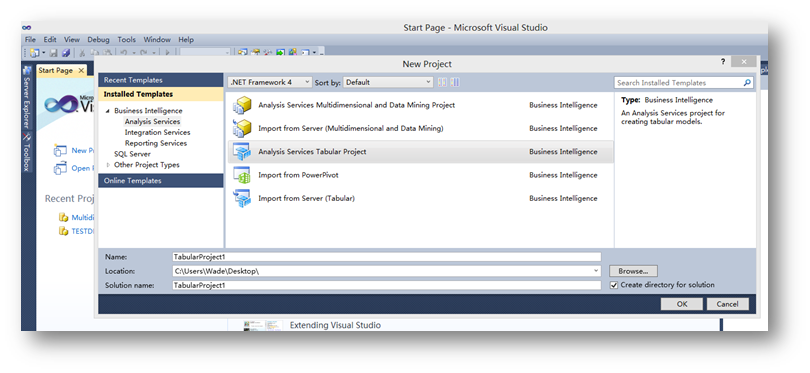Click the Redo toolbar icon

(x=144, y=53)
